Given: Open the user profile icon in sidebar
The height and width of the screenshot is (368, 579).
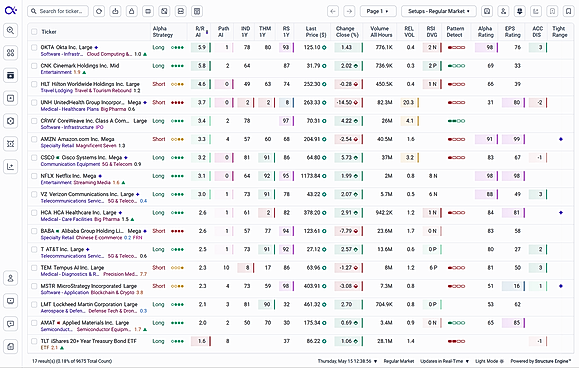Looking at the screenshot, I should [11, 278].
